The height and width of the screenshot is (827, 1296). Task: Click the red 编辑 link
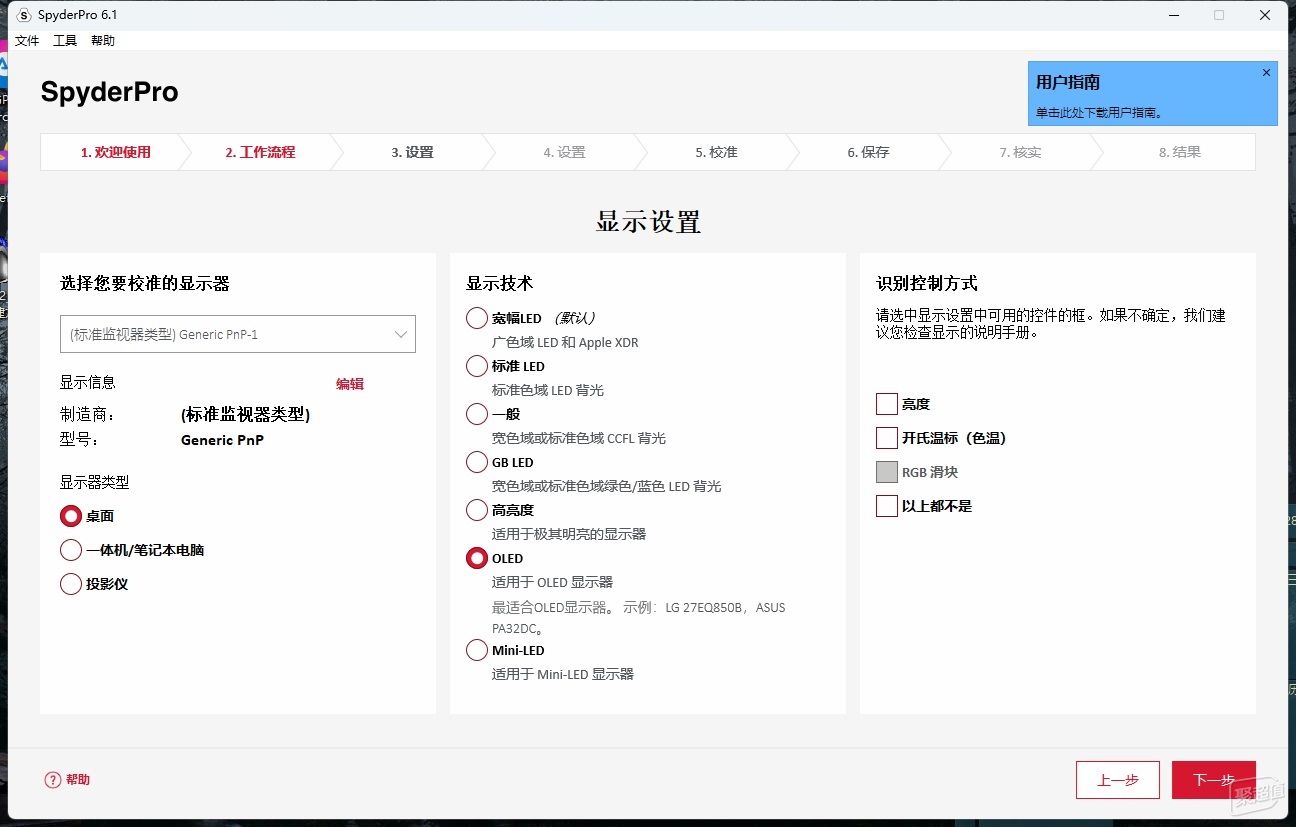pyautogui.click(x=350, y=384)
